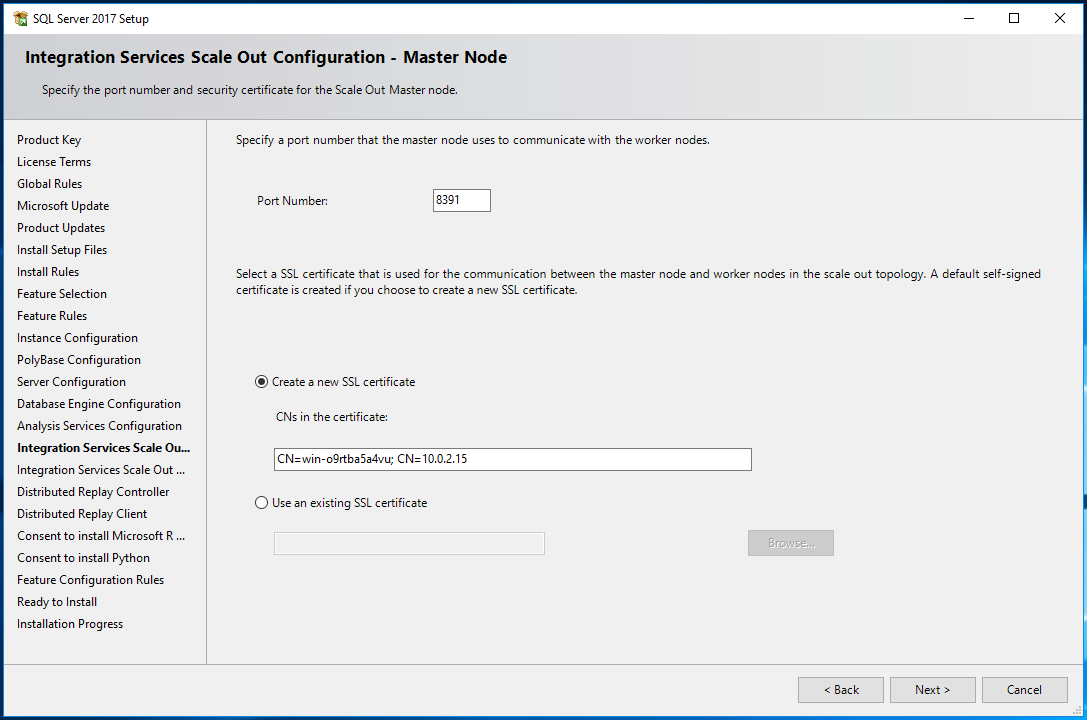
Task: Click the disabled Browse button
Action: click(x=790, y=543)
